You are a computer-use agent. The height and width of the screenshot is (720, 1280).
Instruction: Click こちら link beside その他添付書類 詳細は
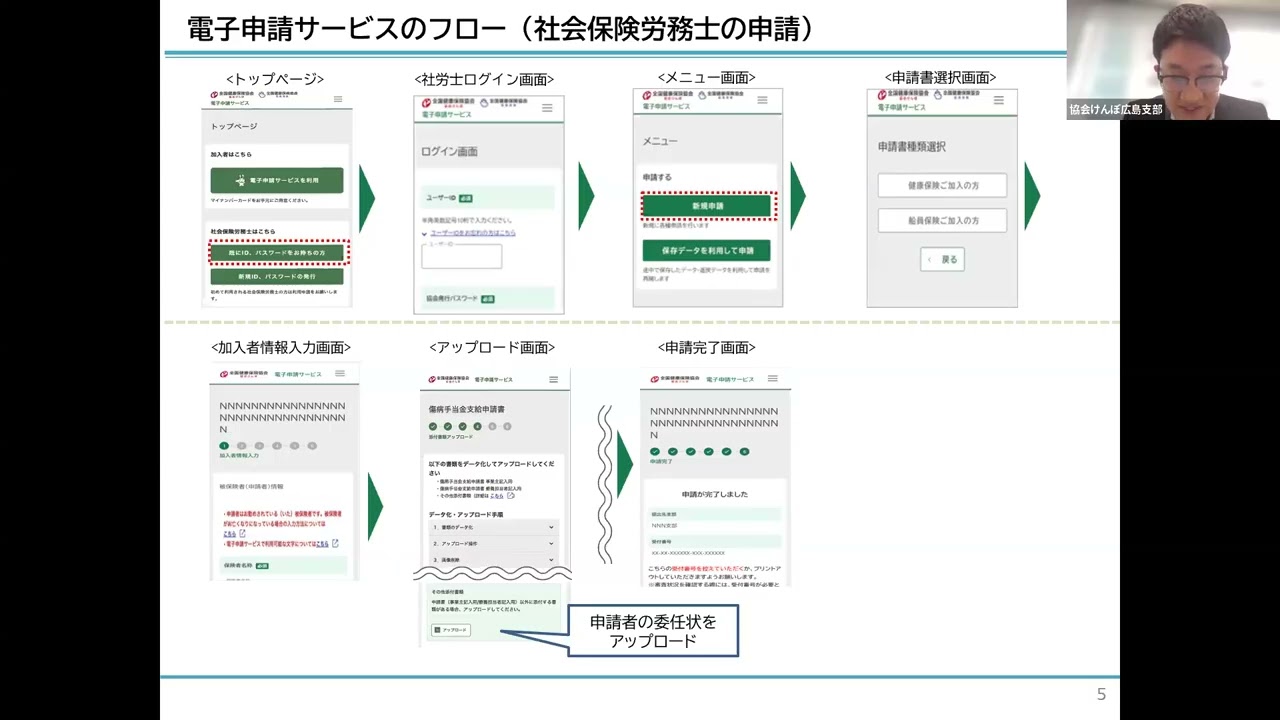click(x=497, y=495)
